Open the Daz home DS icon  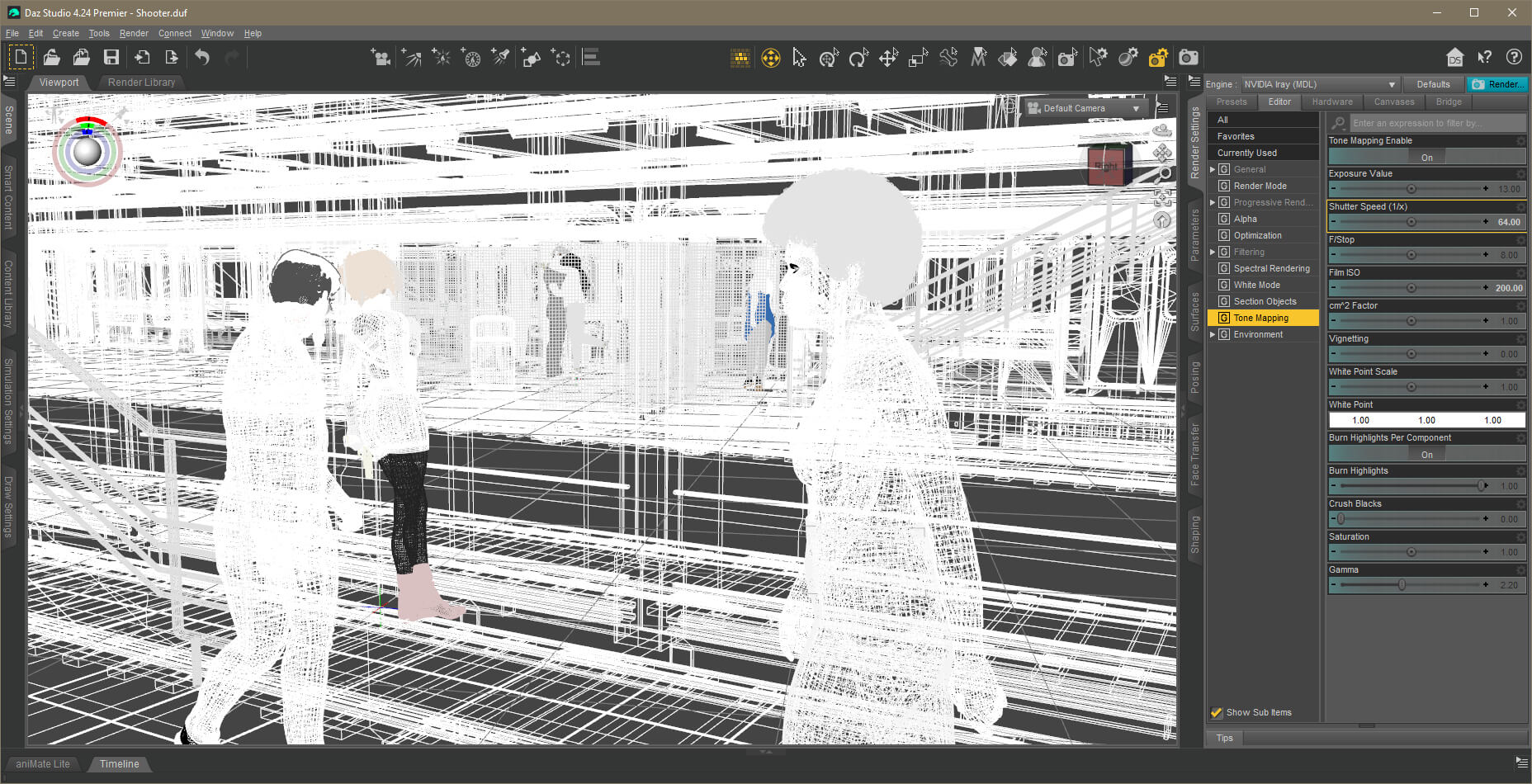[x=1454, y=57]
